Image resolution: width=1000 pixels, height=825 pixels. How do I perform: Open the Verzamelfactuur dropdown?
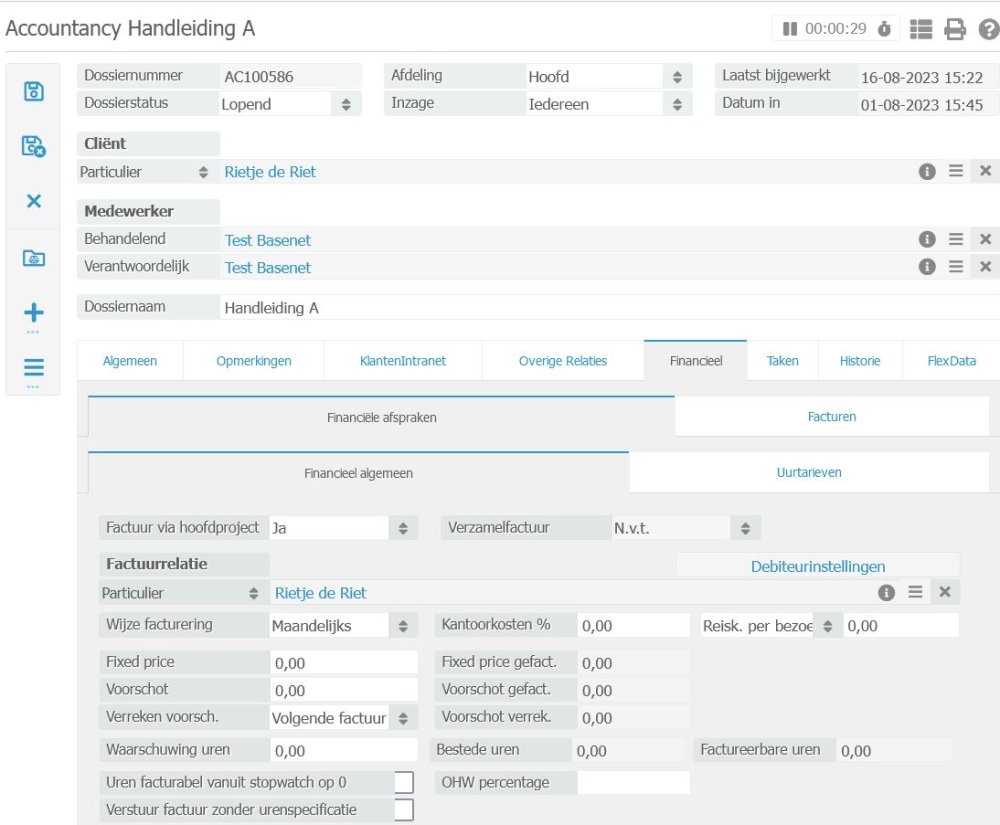[744, 528]
